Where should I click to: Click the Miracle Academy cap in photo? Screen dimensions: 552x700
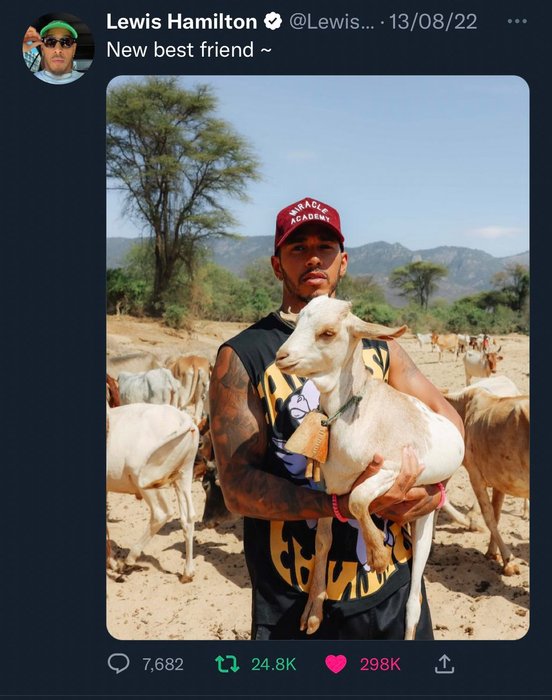point(309,221)
